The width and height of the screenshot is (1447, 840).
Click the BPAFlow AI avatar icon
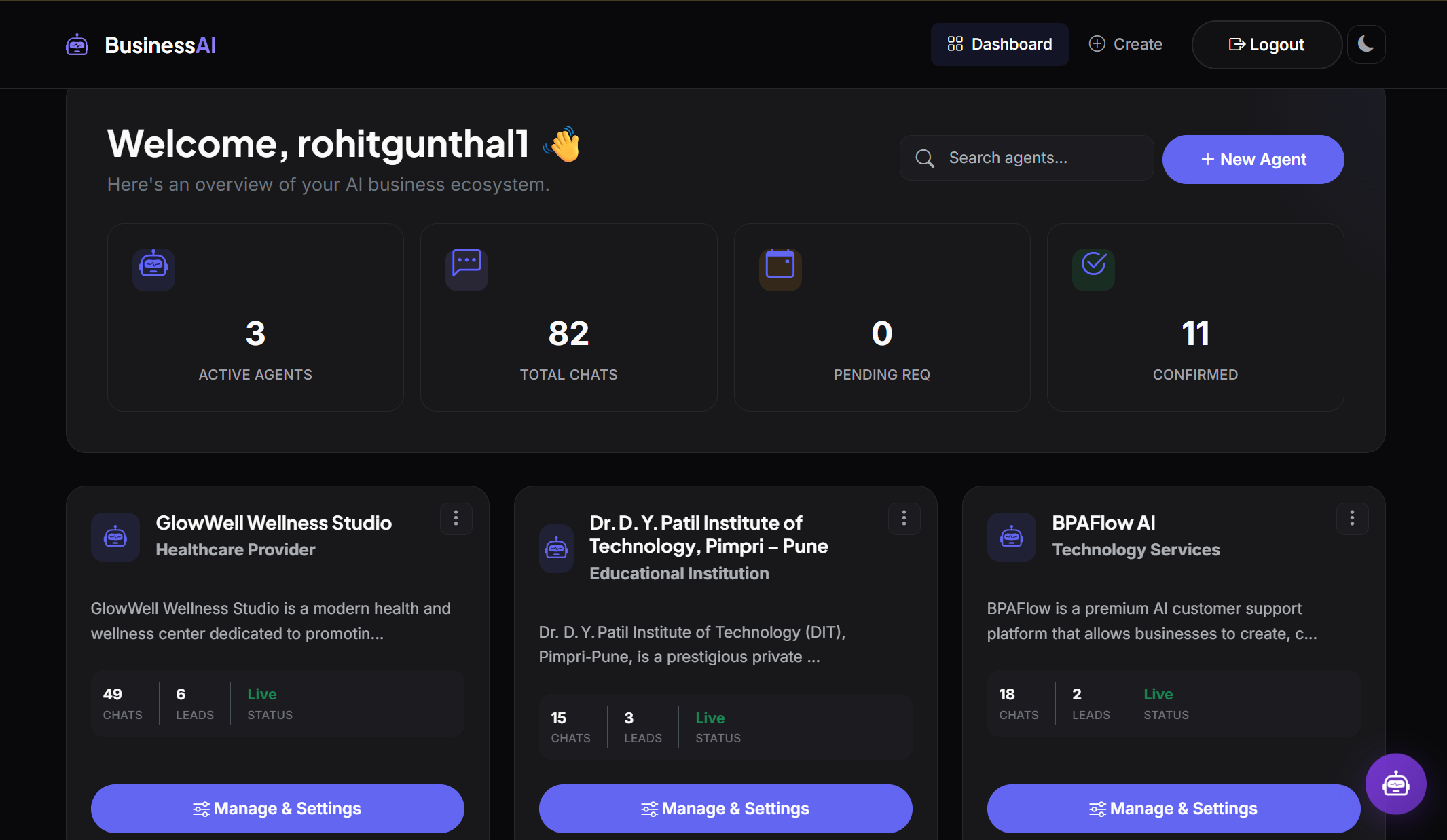tap(1011, 536)
